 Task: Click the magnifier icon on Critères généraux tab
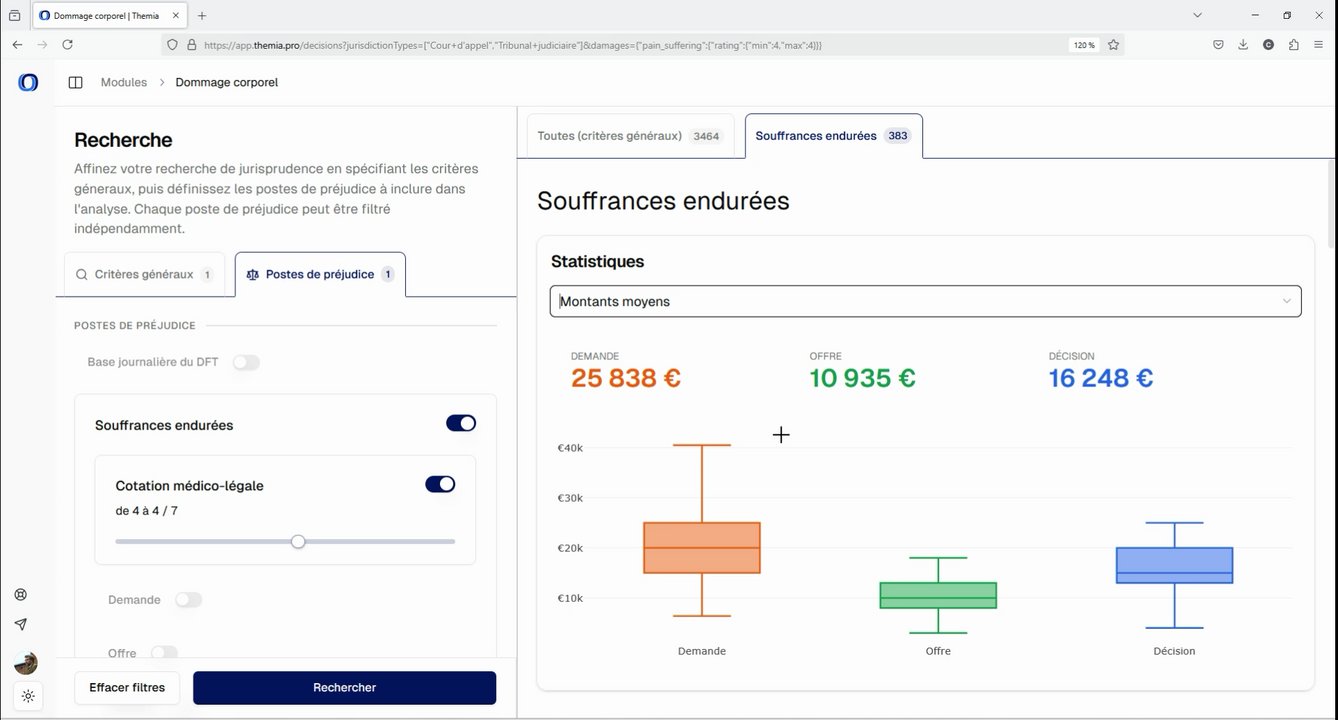click(82, 275)
